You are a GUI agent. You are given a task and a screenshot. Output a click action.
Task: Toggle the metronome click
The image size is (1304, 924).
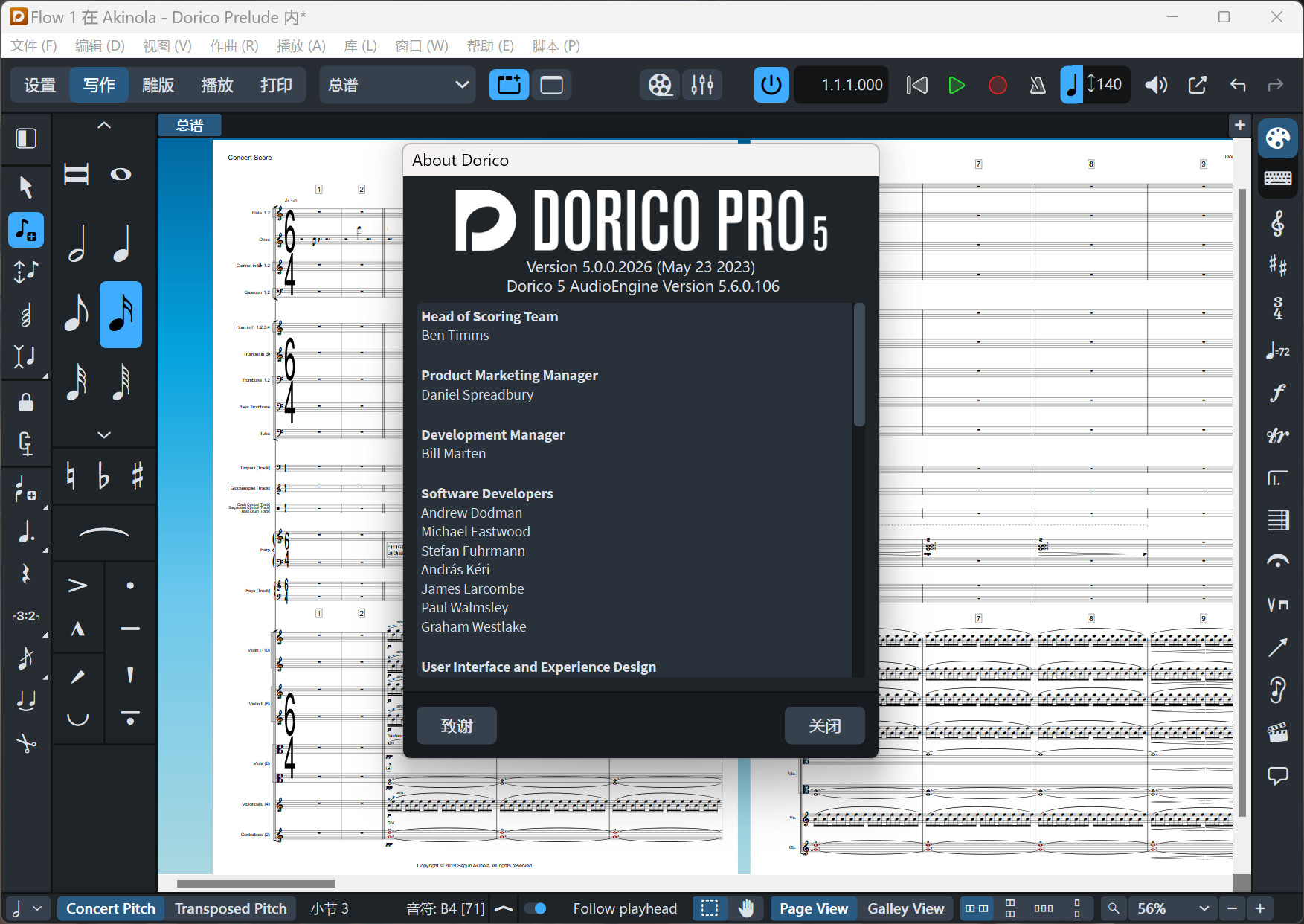pos(1038,85)
